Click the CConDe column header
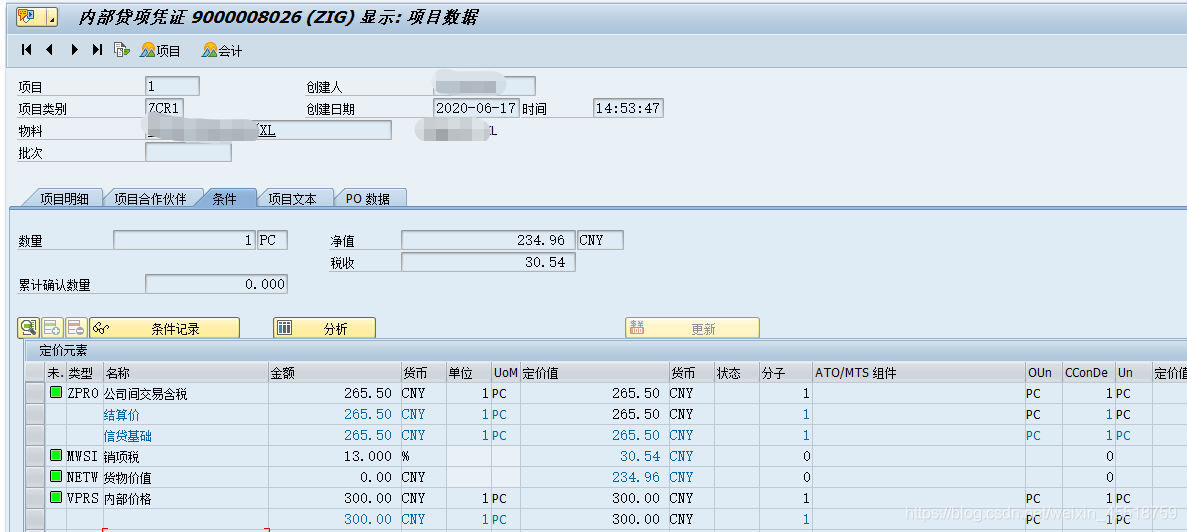 point(1088,373)
